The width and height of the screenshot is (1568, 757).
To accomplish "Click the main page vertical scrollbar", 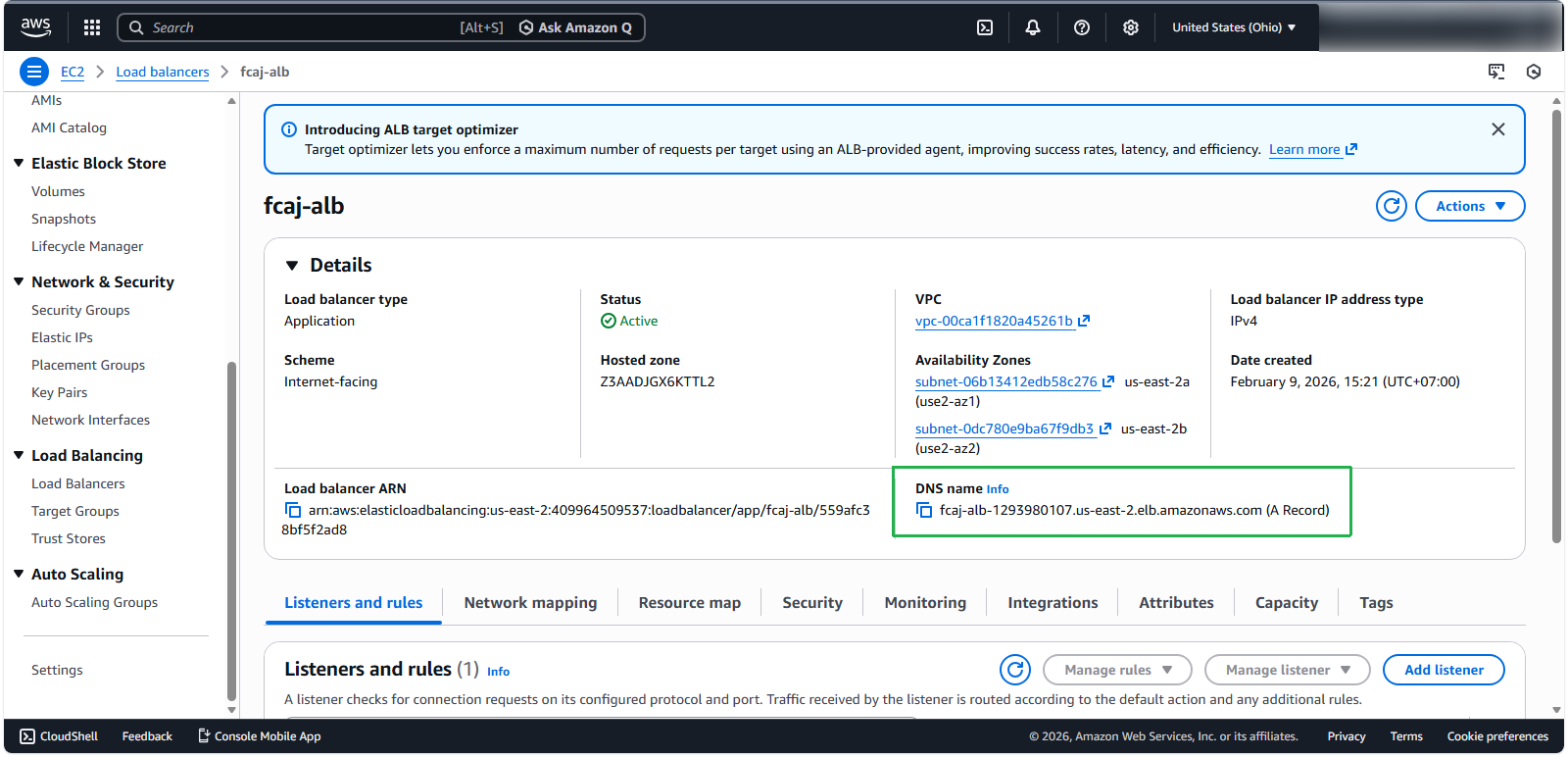I will [1556, 326].
